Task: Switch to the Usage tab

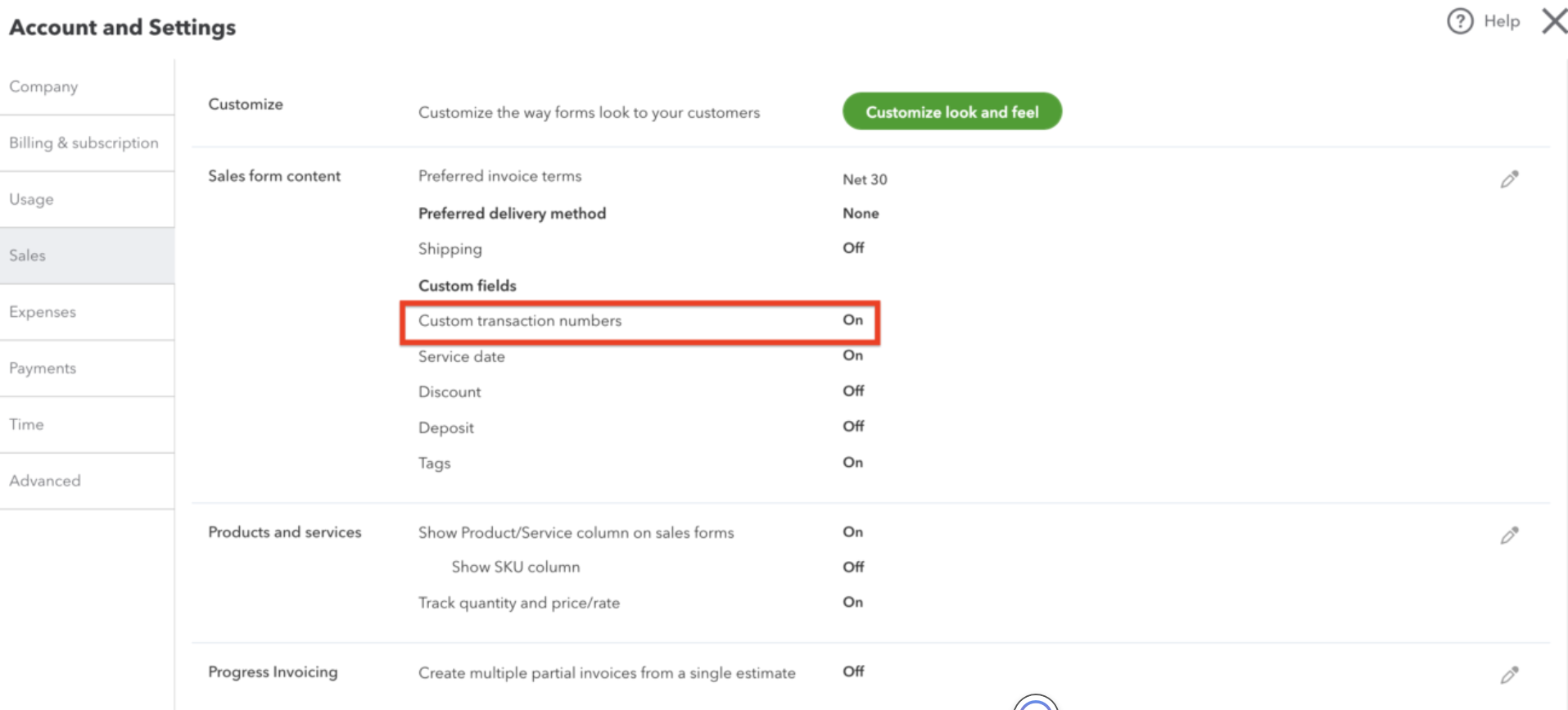Action: coord(87,200)
